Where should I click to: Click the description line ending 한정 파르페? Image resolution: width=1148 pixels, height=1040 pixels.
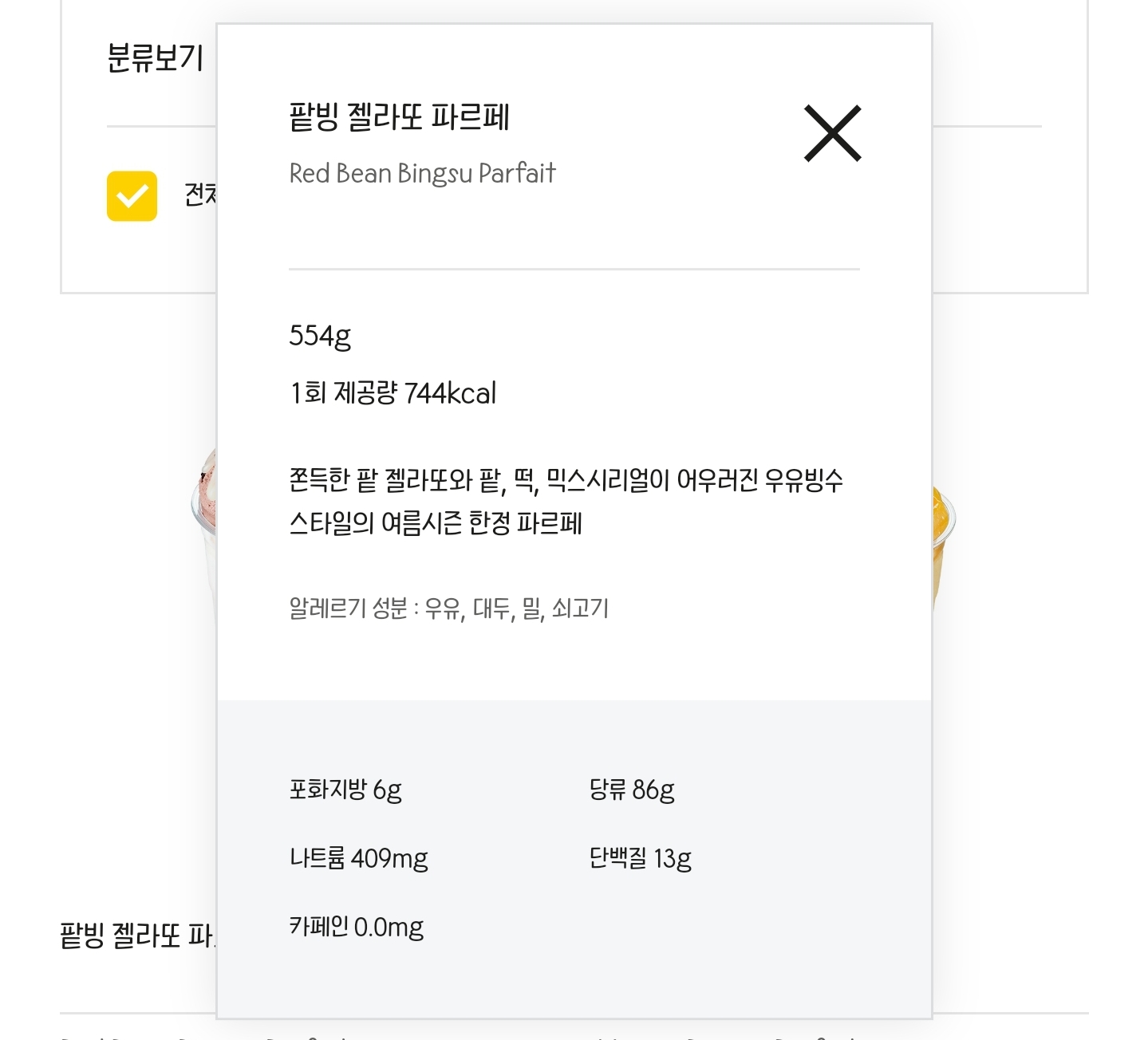pyautogui.click(x=436, y=523)
